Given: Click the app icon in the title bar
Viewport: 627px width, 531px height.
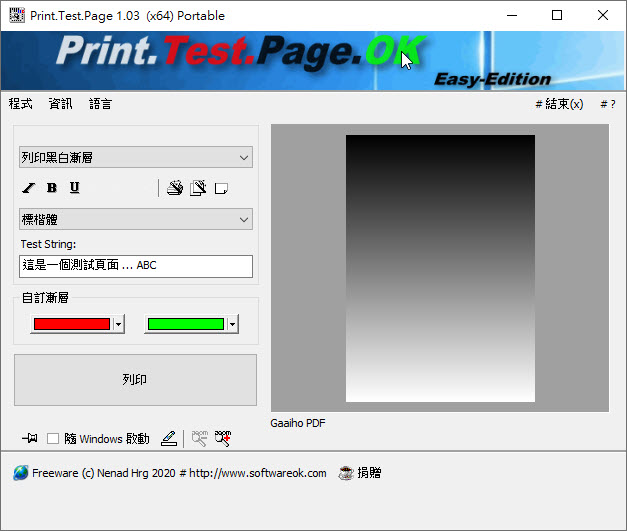Looking at the screenshot, I should [x=17, y=15].
